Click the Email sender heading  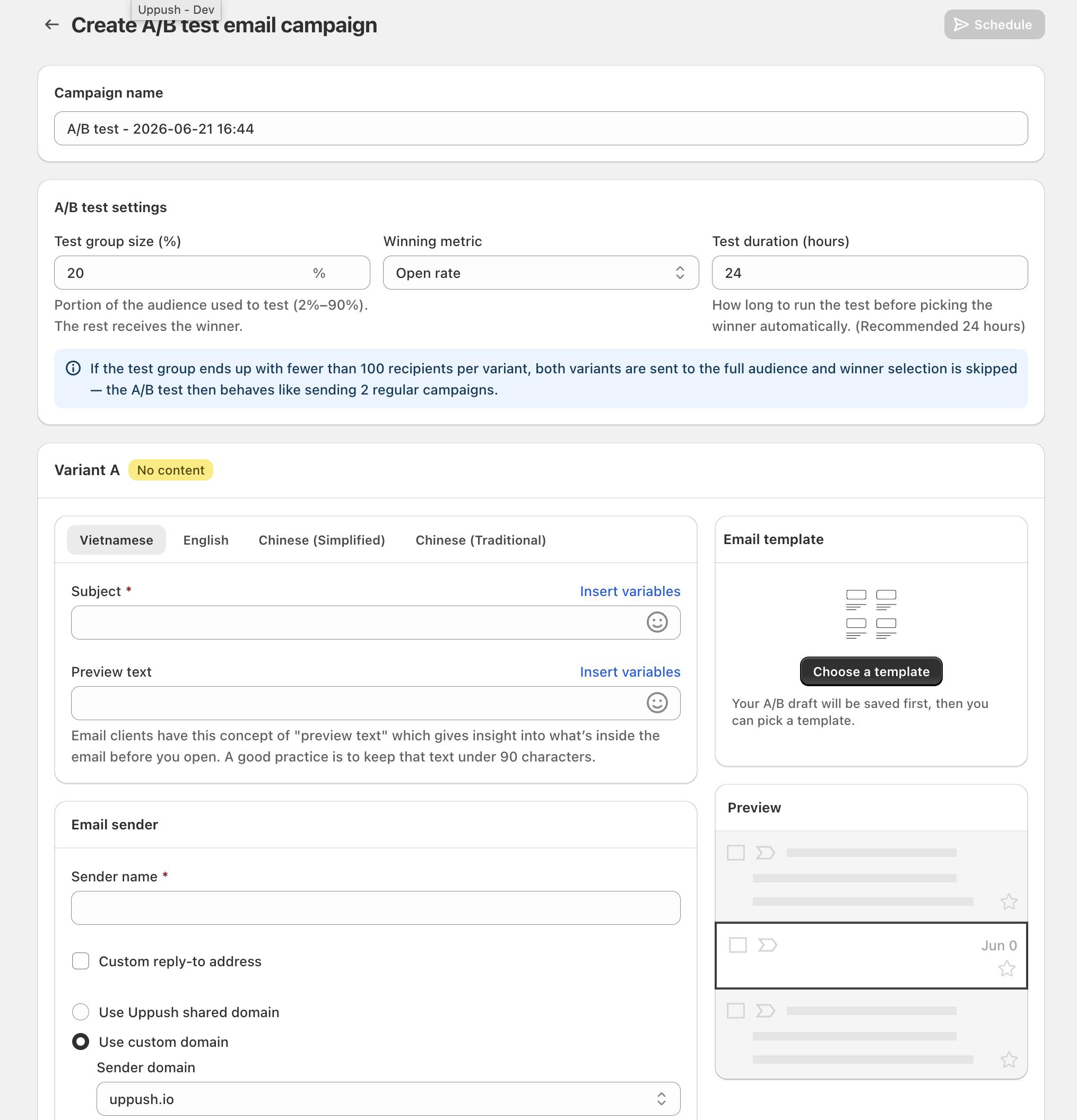114,825
